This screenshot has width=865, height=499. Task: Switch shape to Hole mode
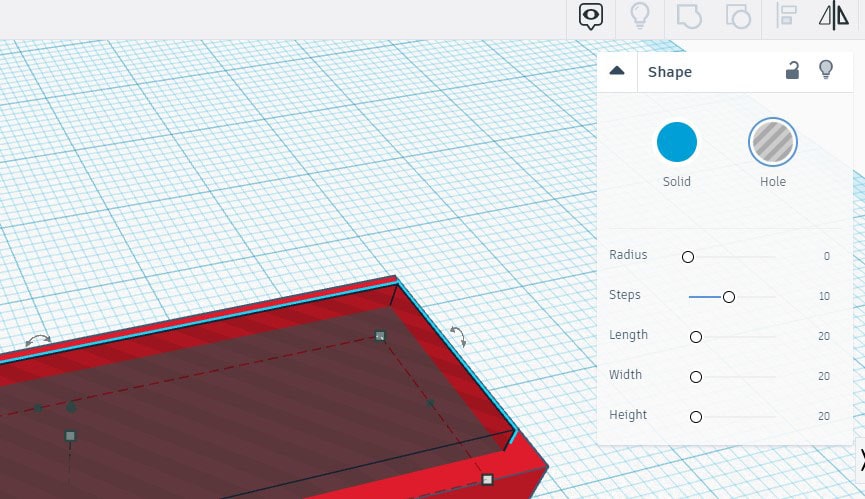point(772,142)
